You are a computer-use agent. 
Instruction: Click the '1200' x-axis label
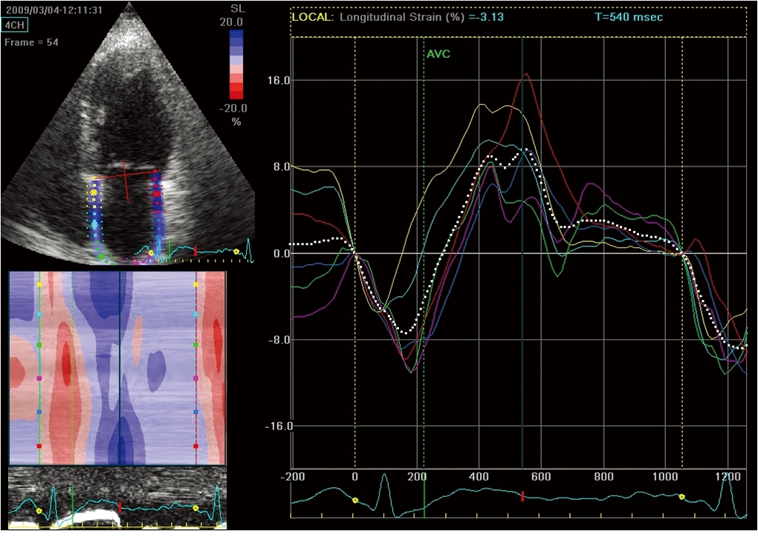[x=728, y=477]
